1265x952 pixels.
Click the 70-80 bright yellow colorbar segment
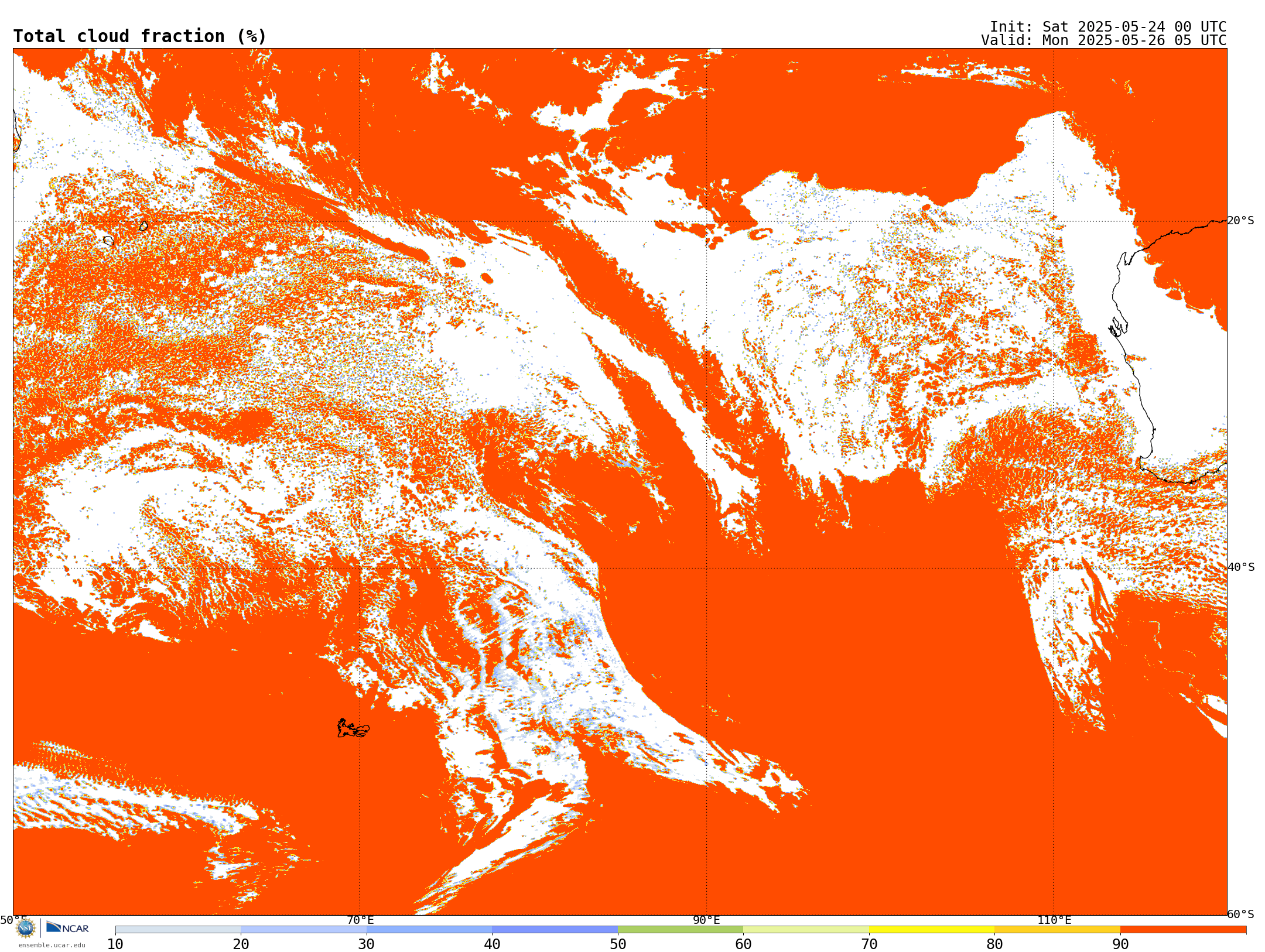[932, 930]
